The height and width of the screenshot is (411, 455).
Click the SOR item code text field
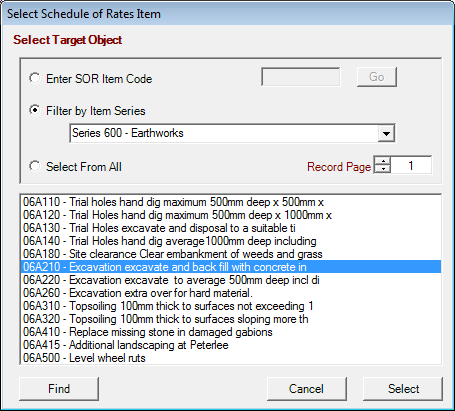pyautogui.click(x=301, y=77)
